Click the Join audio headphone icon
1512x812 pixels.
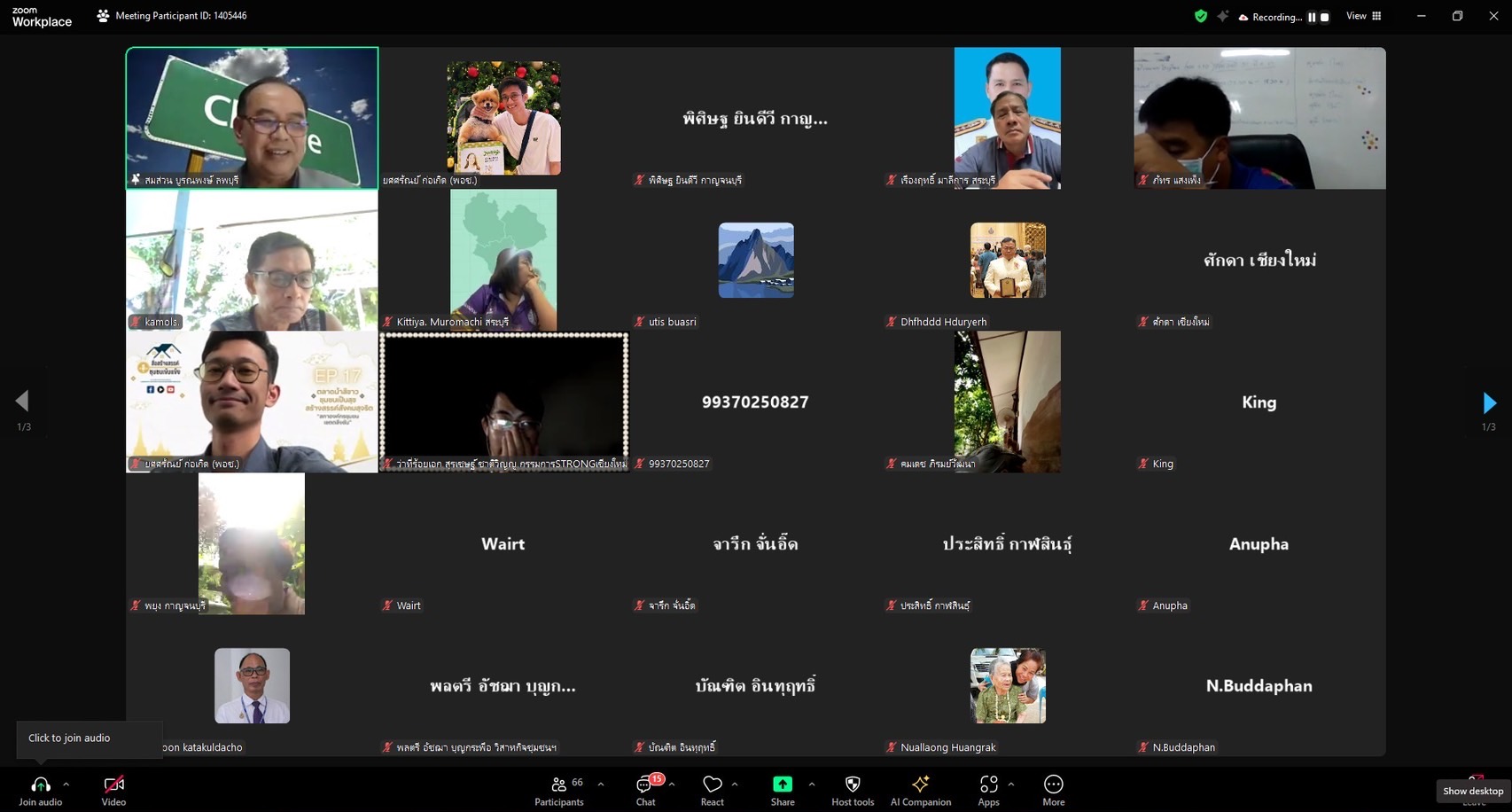40,785
